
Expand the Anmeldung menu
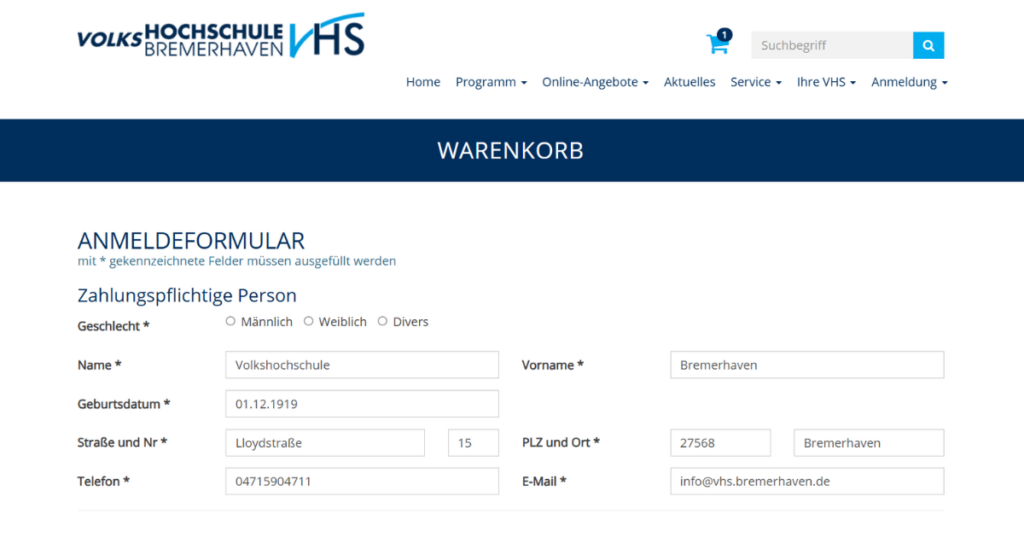(x=909, y=82)
